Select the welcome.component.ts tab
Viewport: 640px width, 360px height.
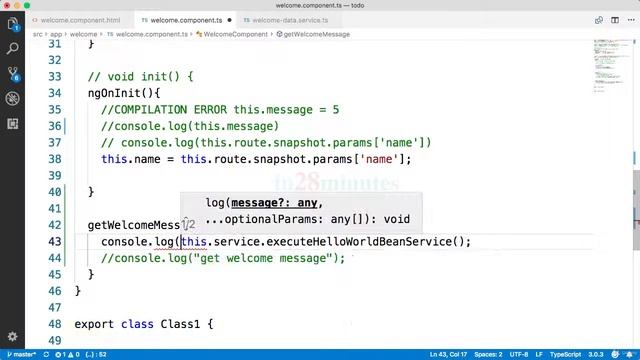click(186, 20)
